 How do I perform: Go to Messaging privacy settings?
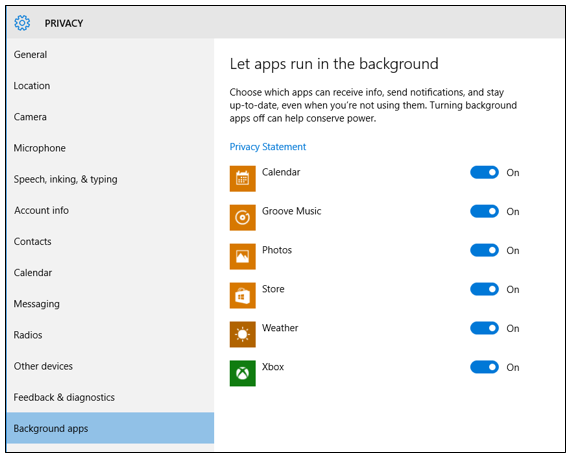pyautogui.click(x=110, y=303)
